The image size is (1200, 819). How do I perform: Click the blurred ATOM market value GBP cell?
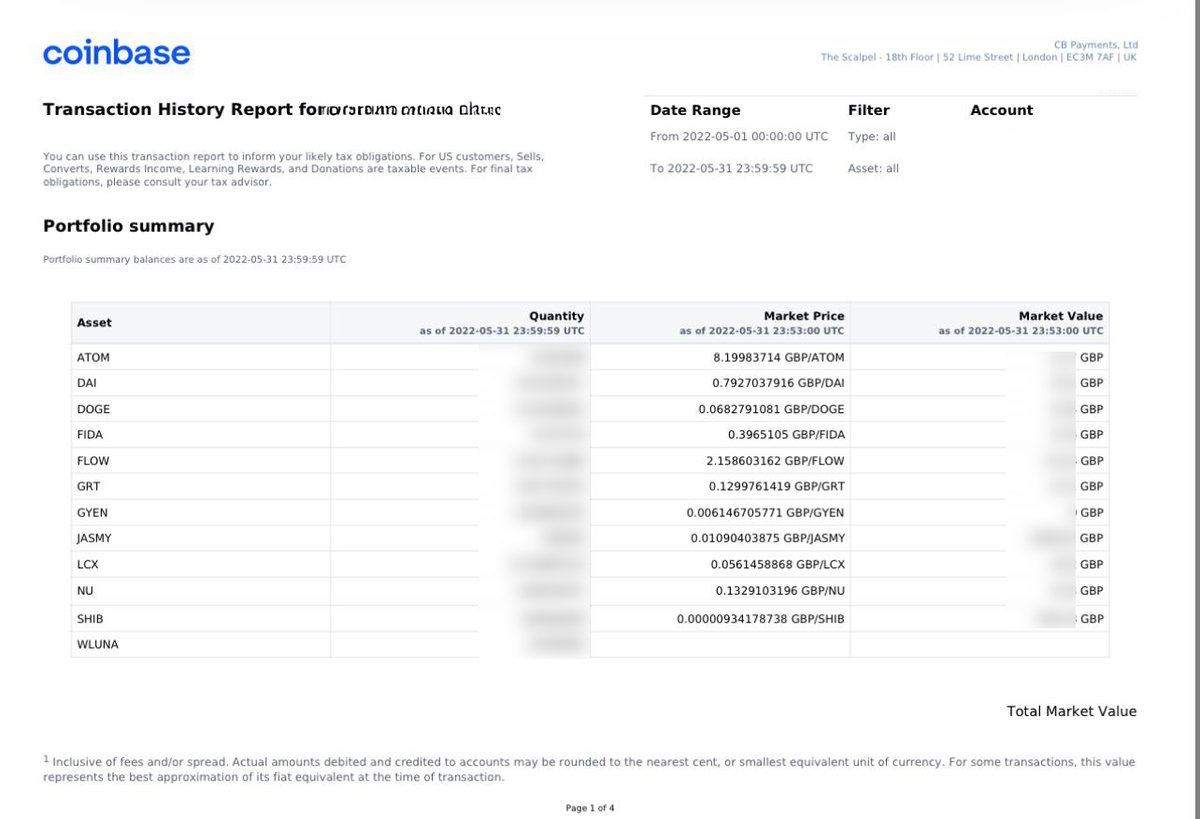979,357
